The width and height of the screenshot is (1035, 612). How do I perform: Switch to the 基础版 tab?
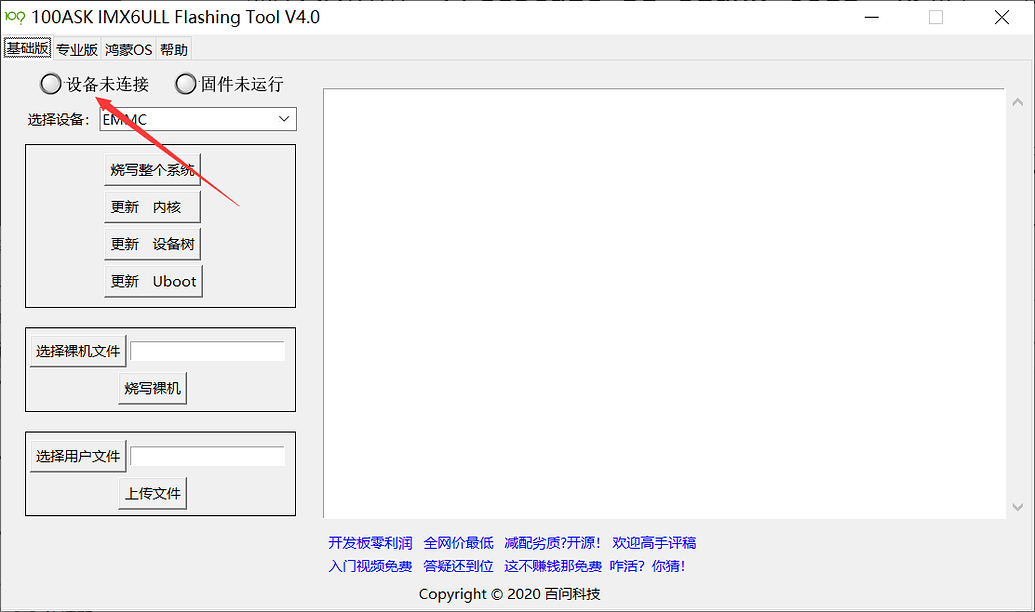27,48
